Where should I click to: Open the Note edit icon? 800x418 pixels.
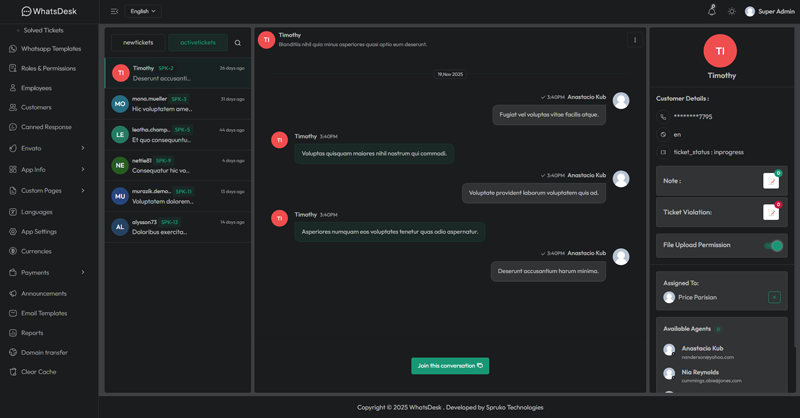[770, 181]
